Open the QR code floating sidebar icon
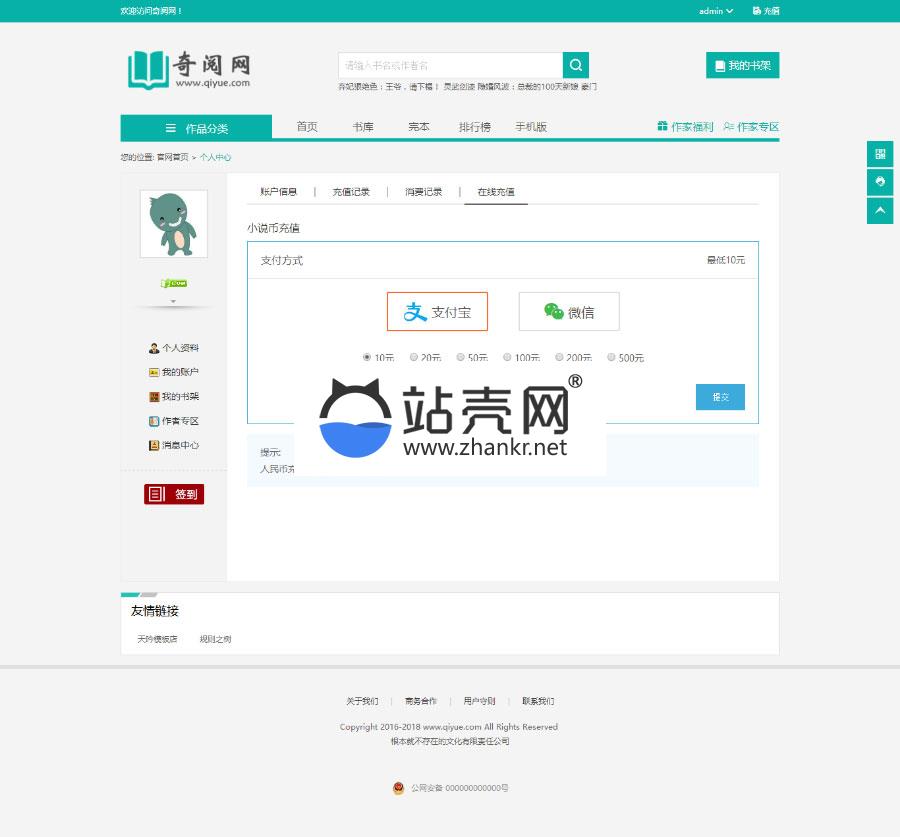900x837 pixels. coord(879,154)
